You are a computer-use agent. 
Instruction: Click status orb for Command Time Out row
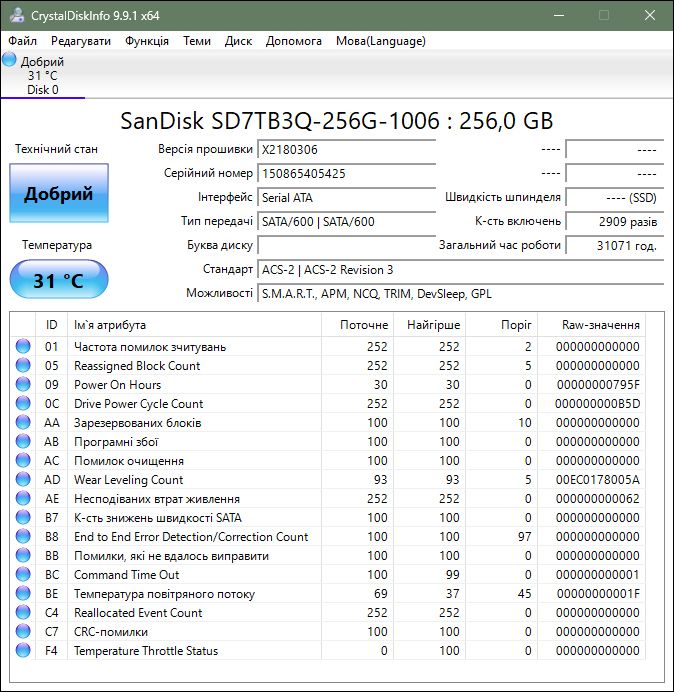point(23,574)
